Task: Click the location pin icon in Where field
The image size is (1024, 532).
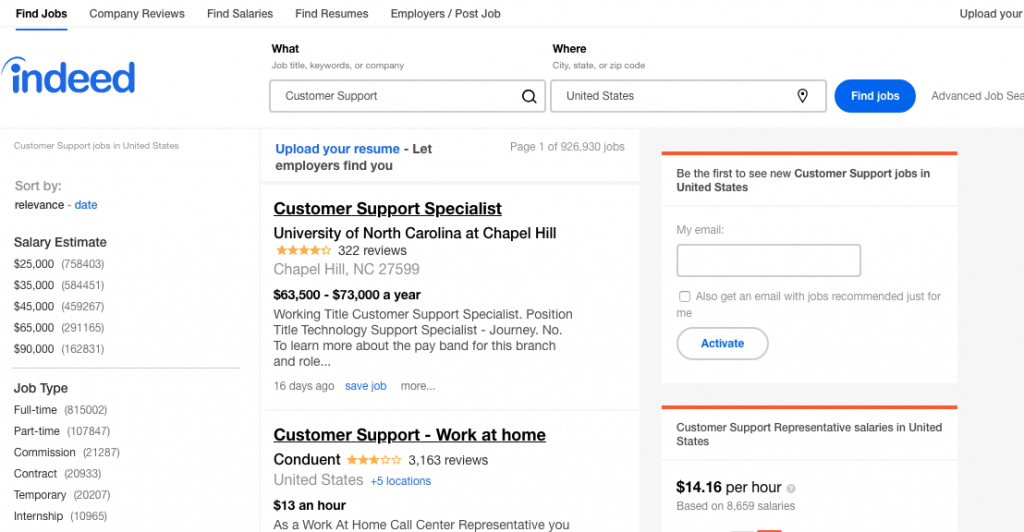Action: [803, 96]
